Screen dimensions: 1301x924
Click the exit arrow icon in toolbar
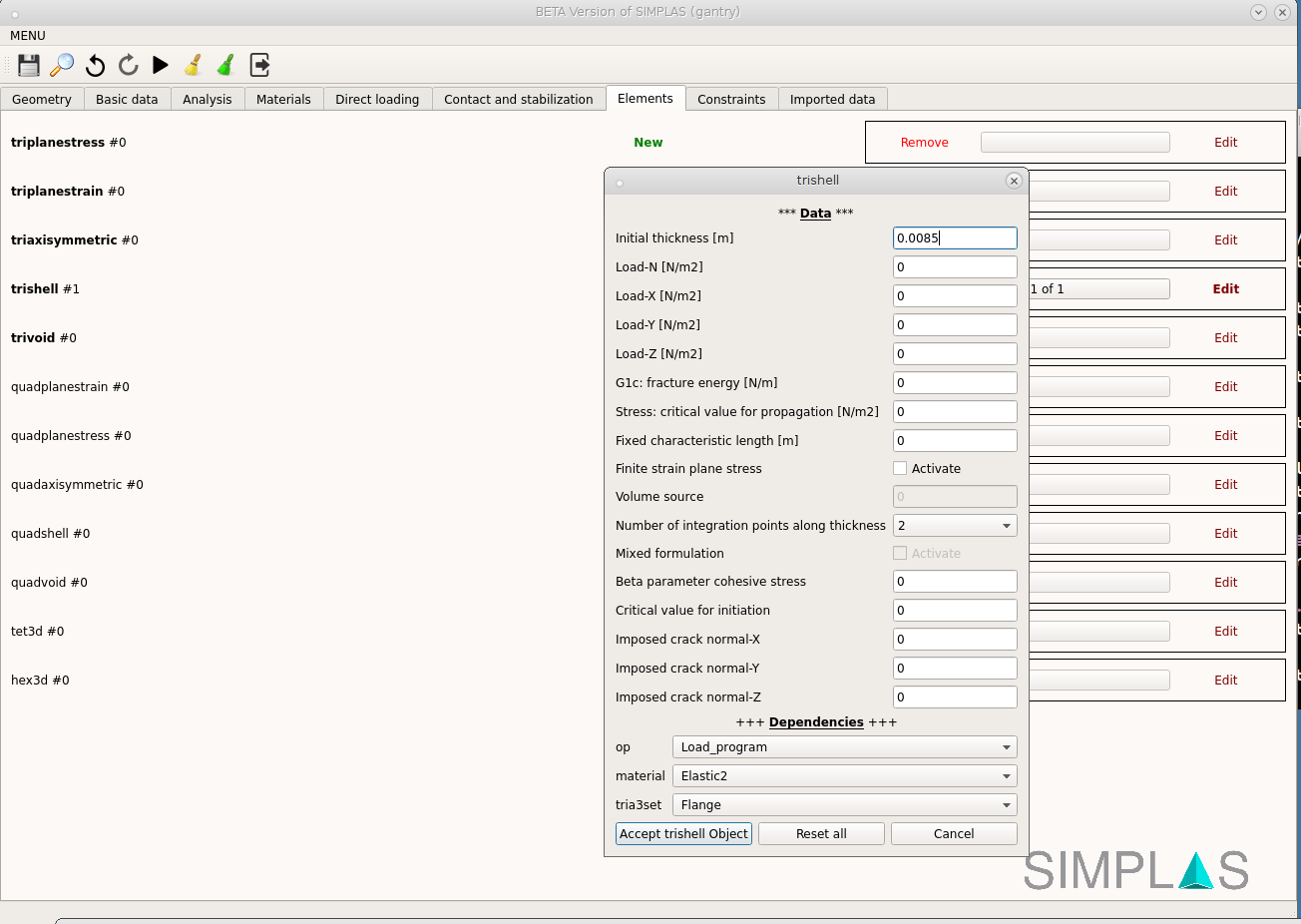point(259,65)
